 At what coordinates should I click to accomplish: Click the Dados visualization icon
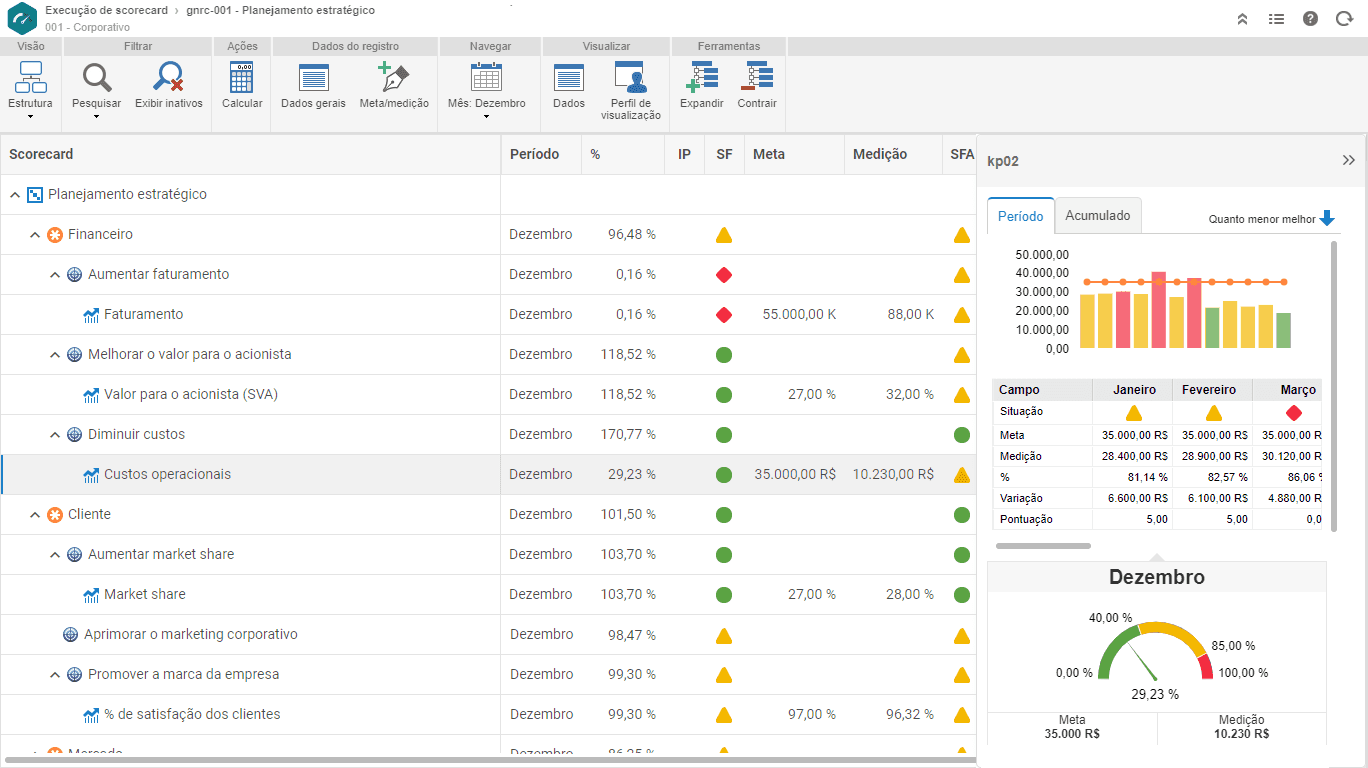point(569,77)
